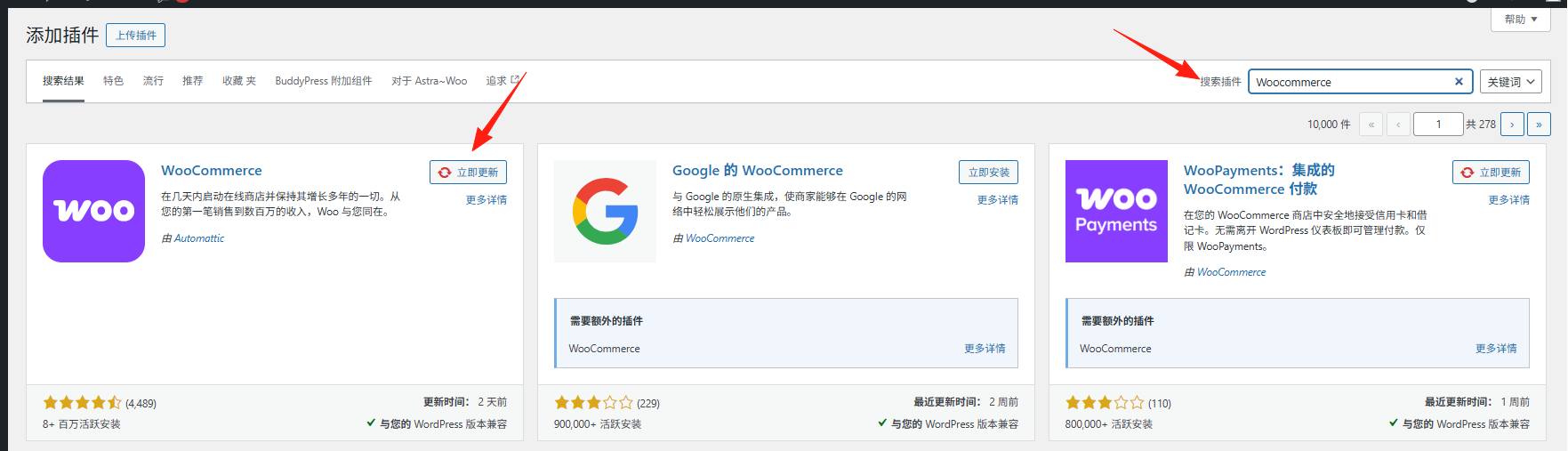Open external link icon next to 追求 tab
The height and width of the screenshot is (451, 1568).
[x=515, y=80]
